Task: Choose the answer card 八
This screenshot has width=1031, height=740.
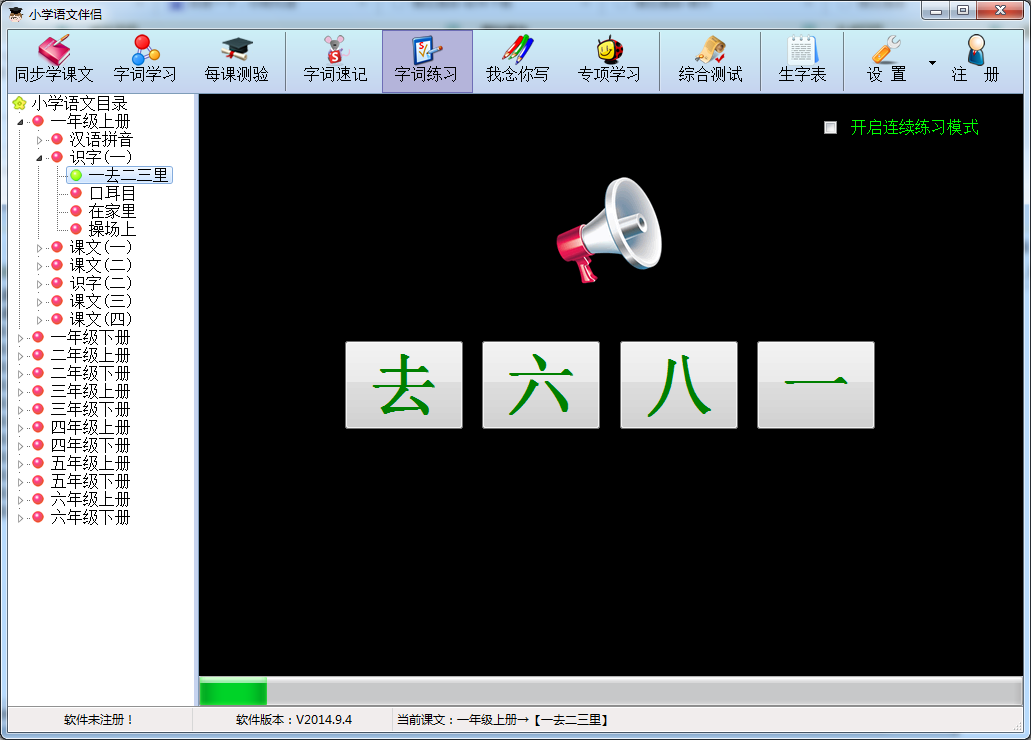Action: tap(678, 385)
